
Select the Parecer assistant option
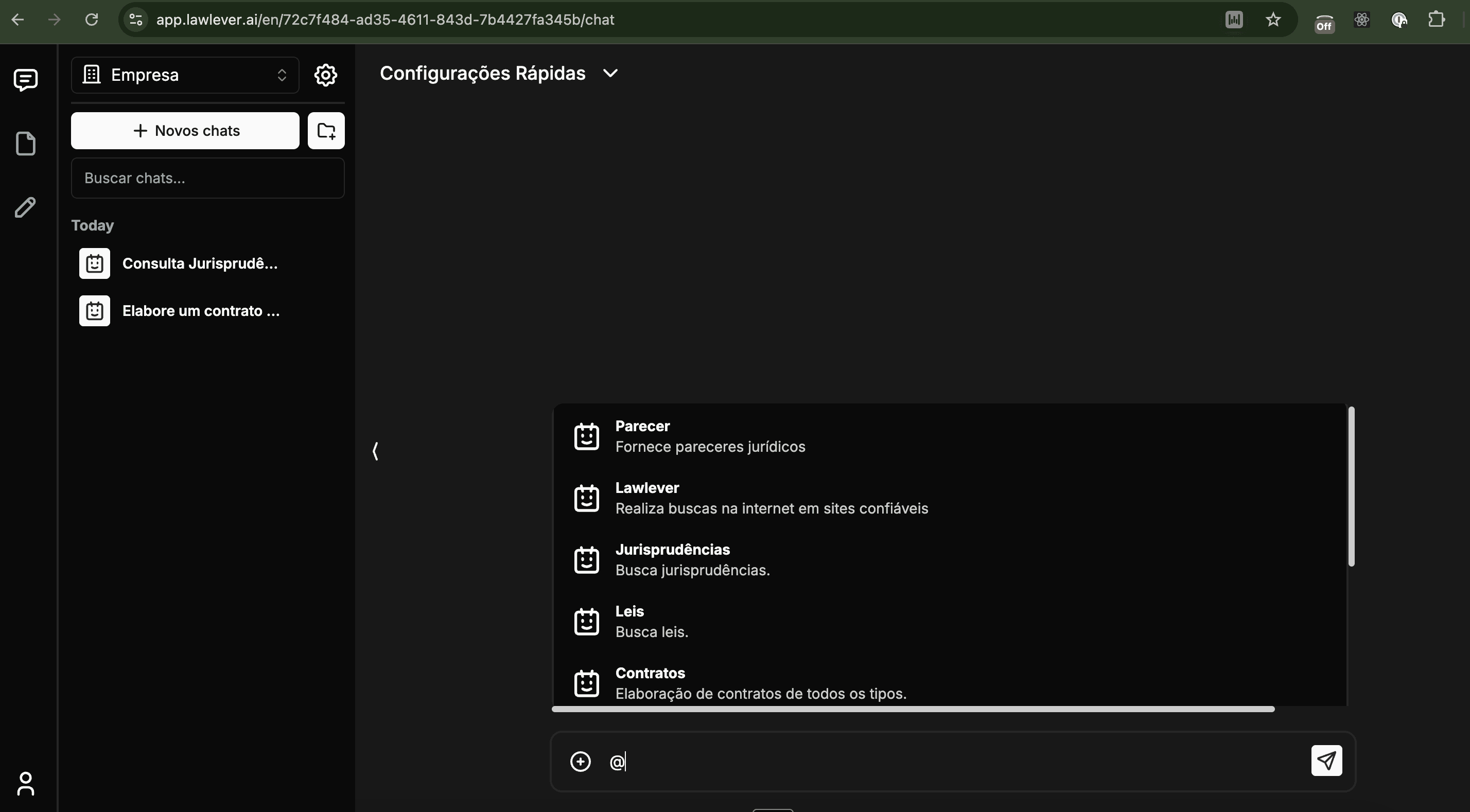950,436
